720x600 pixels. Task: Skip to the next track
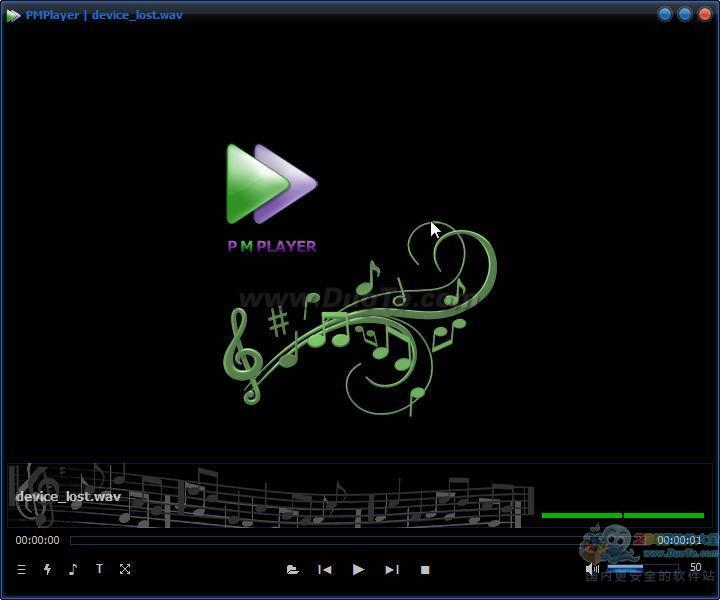(x=392, y=569)
